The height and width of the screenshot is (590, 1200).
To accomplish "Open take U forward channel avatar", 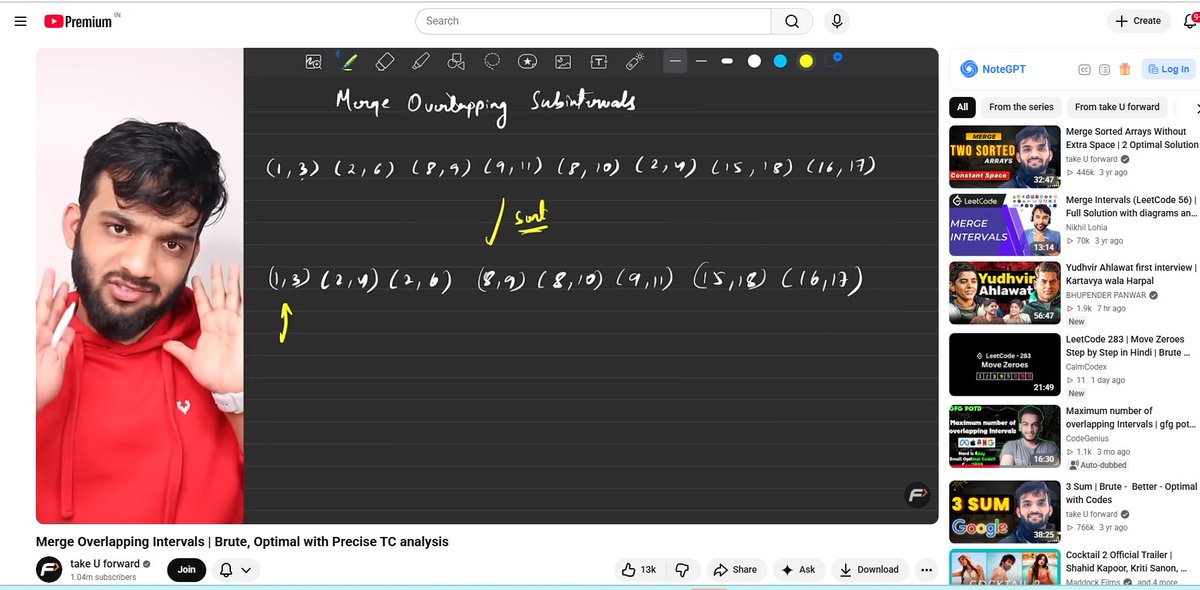I will click(49, 569).
